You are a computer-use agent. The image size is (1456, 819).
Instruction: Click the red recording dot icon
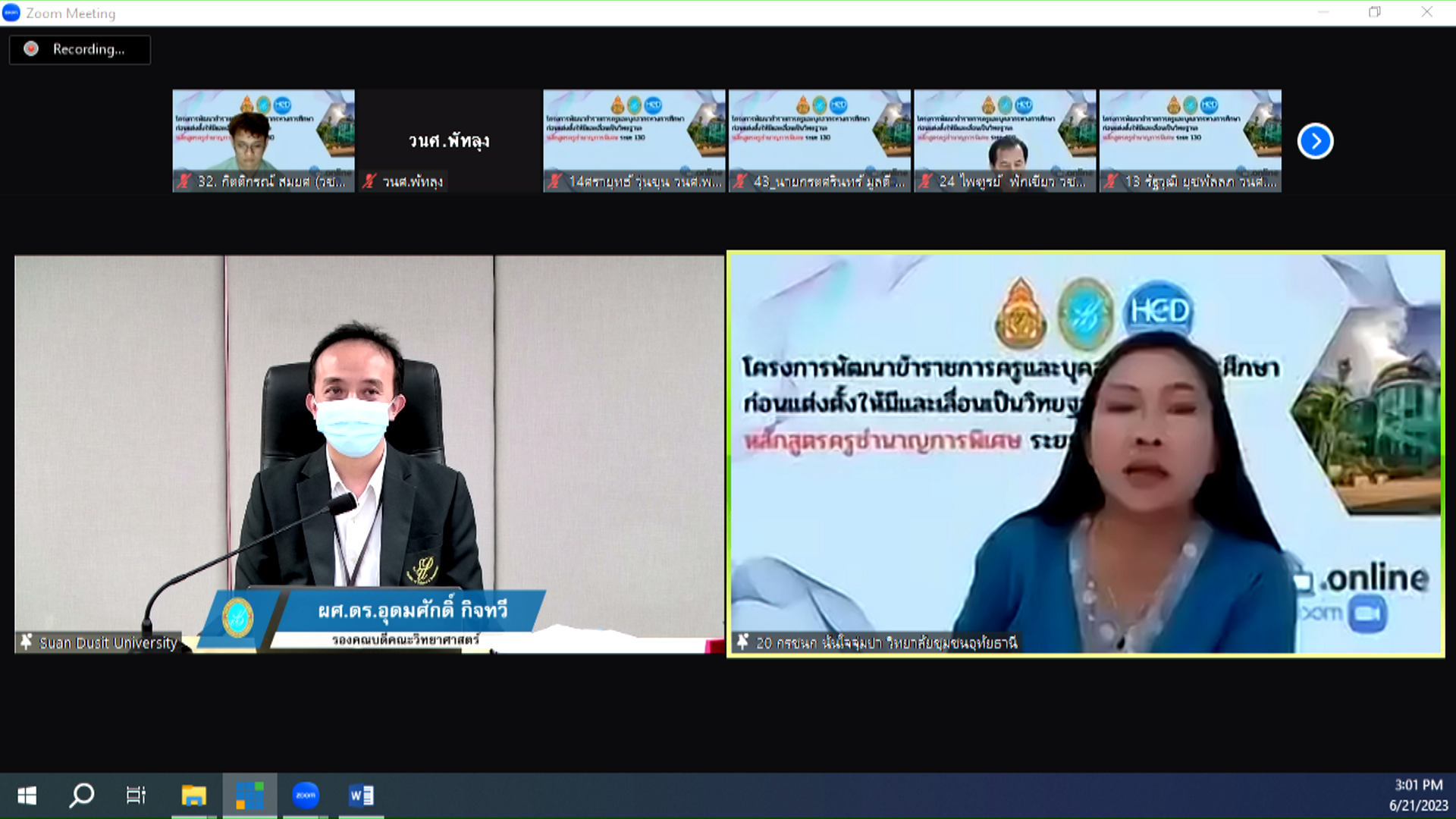point(31,49)
